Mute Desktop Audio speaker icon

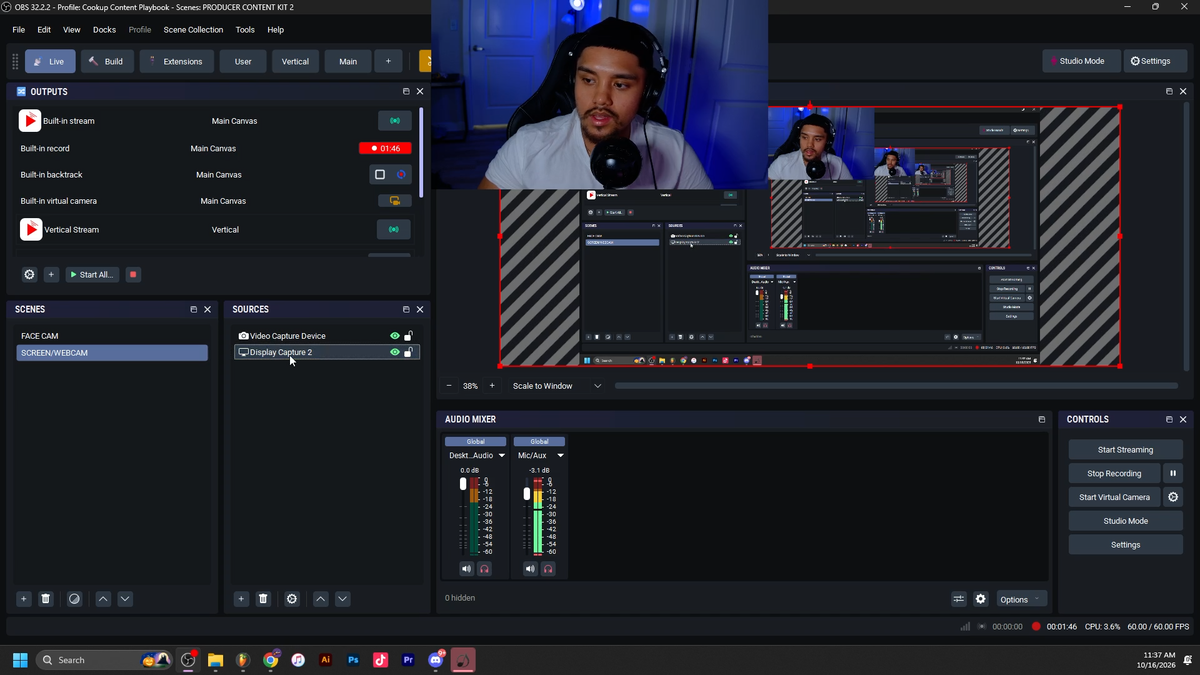pyautogui.click(x=466, y=569)
